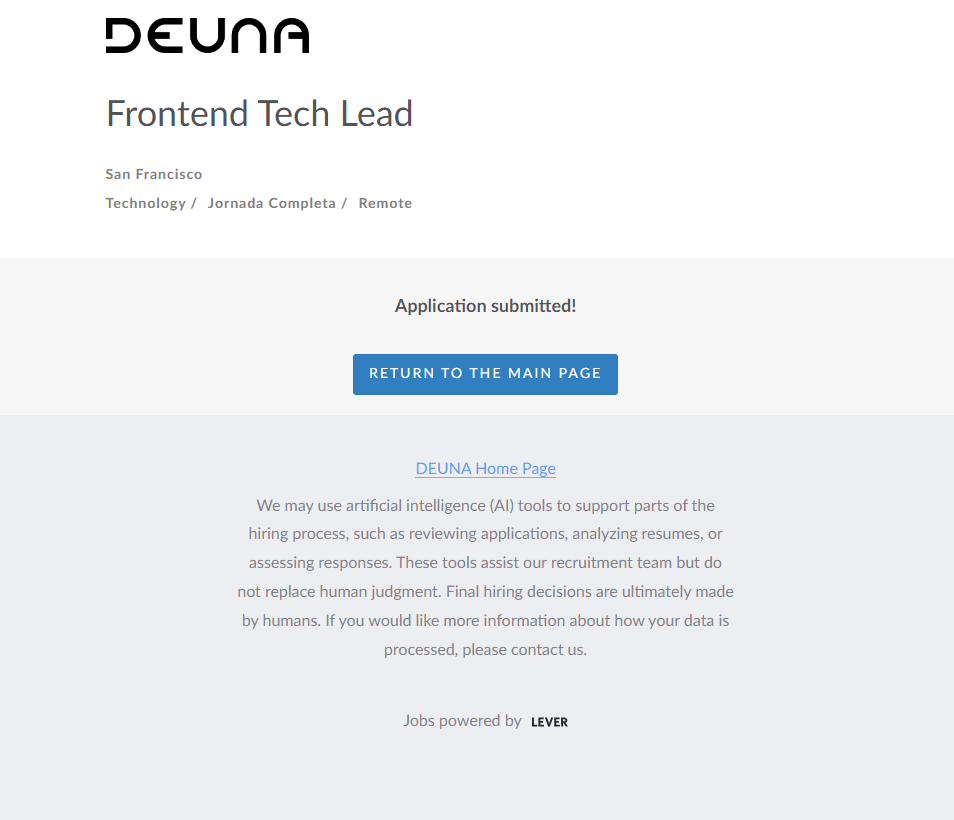Click the Jornada Completa commitment label
Image resolution: width=954 pixels, height=820 pixels.
pyautogui.click(x=271, y=203)
